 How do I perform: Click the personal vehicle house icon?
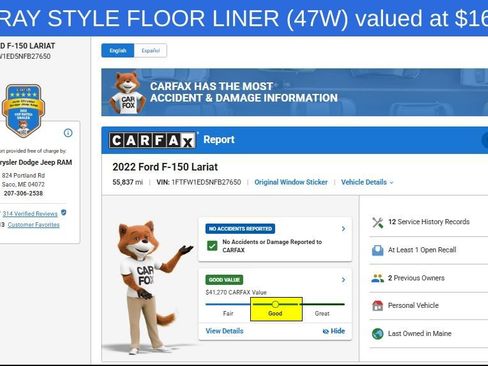pos(378,305)
